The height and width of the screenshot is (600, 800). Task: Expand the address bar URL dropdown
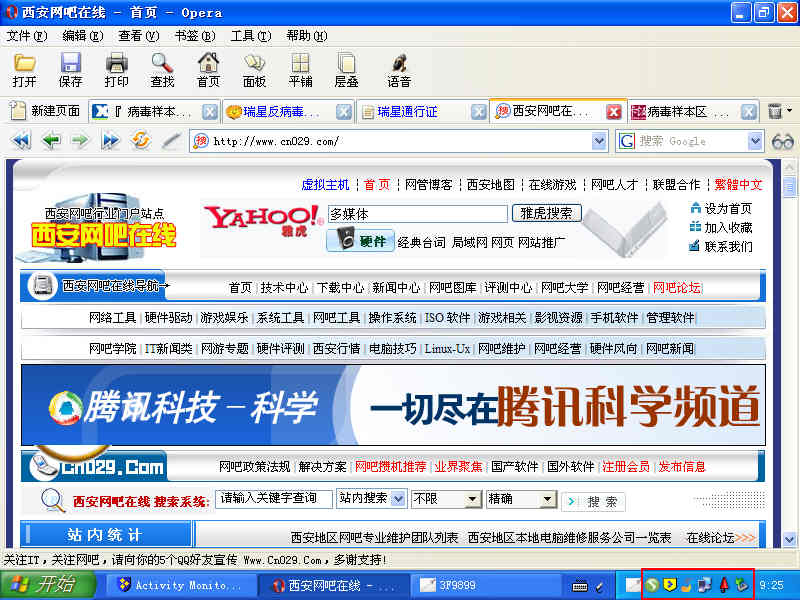599,141
